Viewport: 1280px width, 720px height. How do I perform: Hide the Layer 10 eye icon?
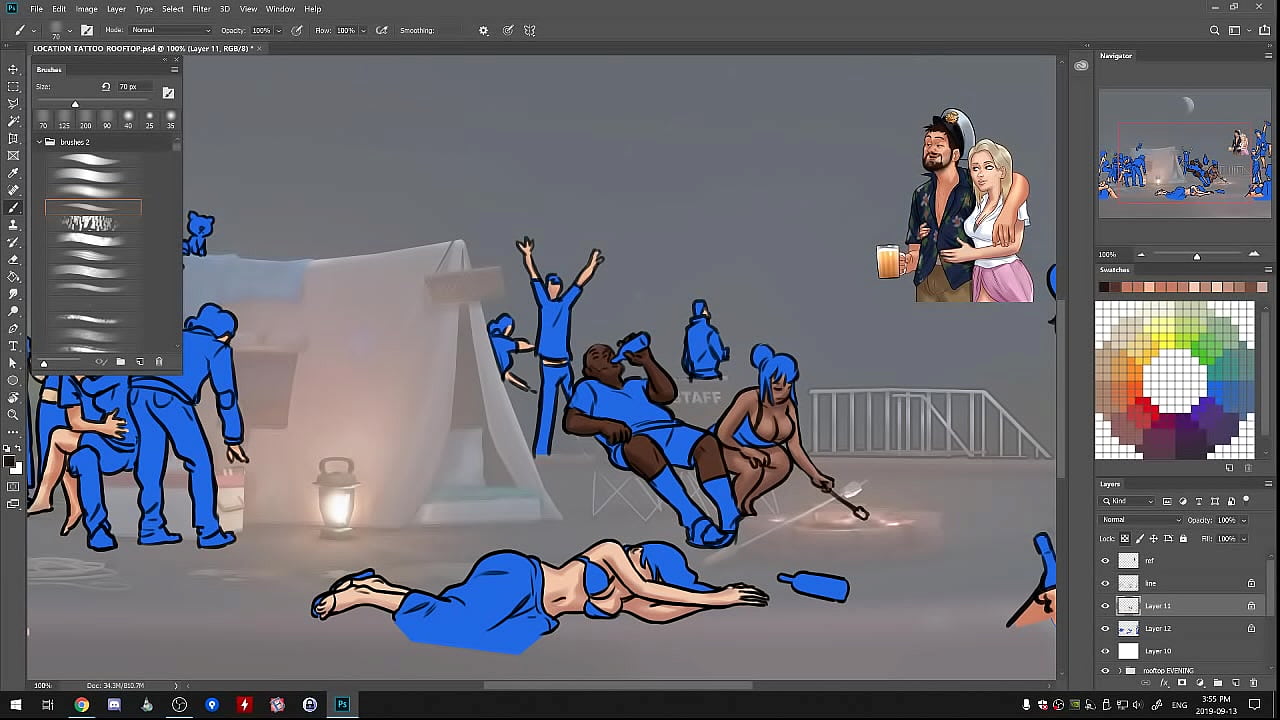(x=1105, y=651)
